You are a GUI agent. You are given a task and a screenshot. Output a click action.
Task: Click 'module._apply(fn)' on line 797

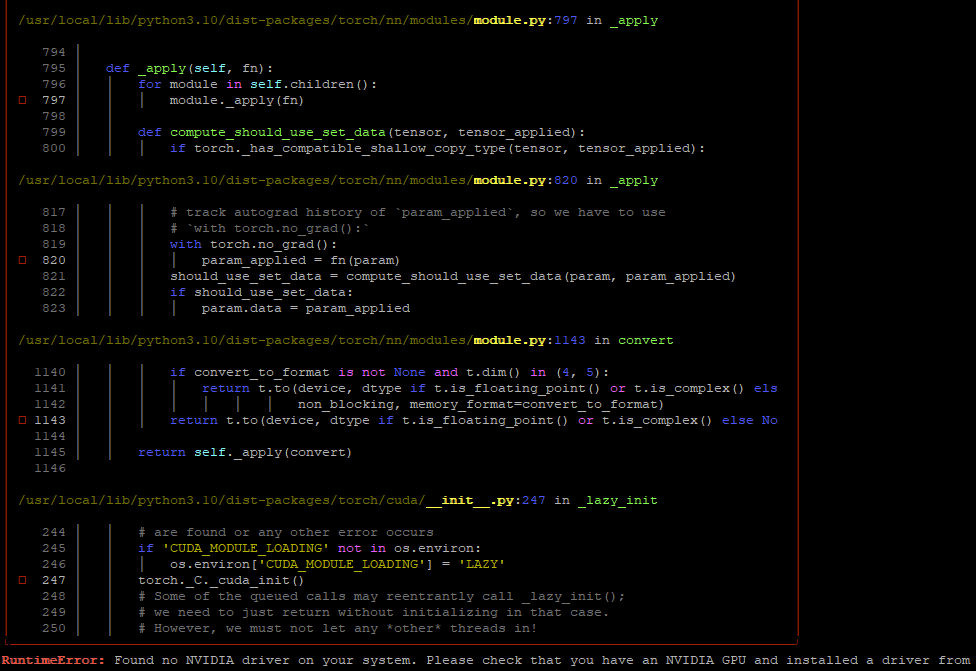coord(237,100)
